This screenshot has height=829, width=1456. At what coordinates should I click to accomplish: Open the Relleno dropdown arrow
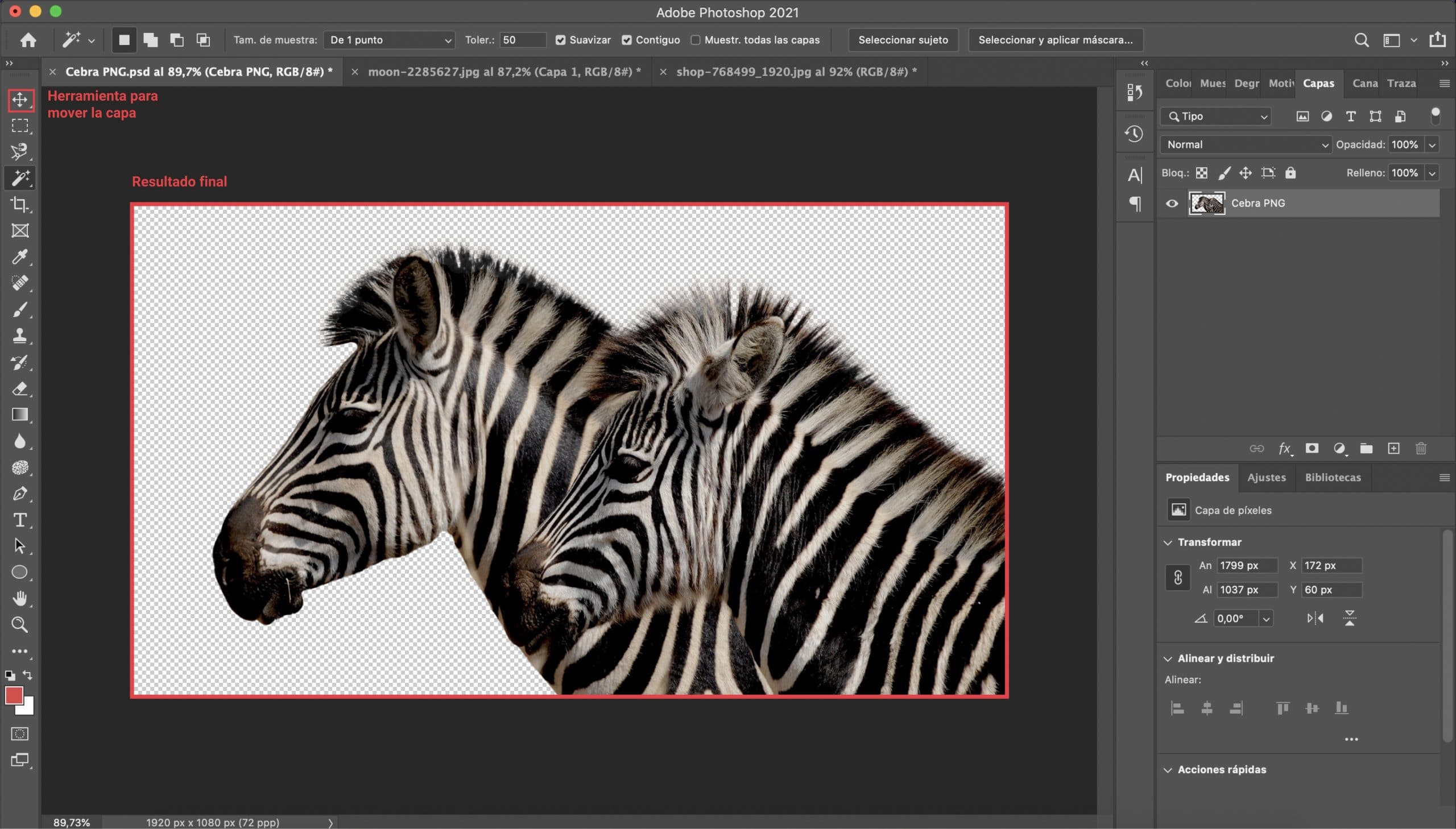pos(1432,173)
